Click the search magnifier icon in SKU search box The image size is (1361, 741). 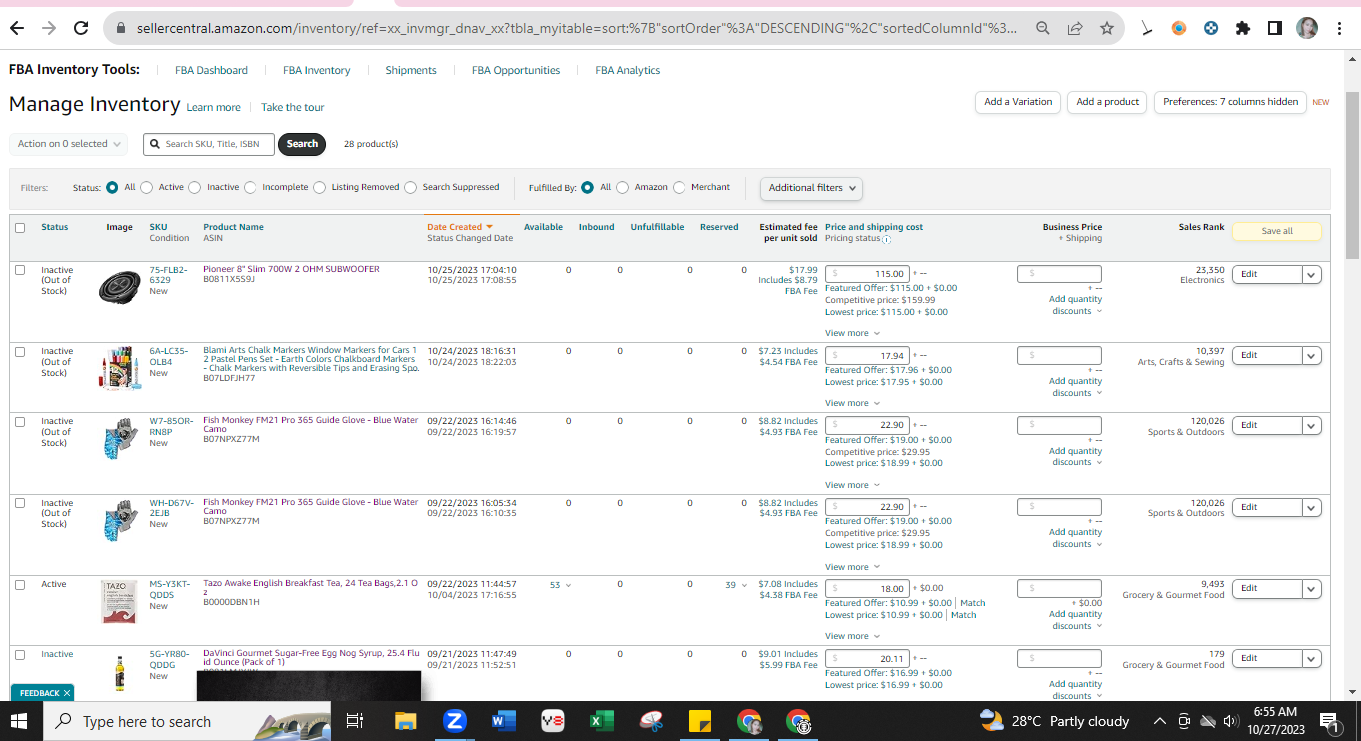click(155, 144)
